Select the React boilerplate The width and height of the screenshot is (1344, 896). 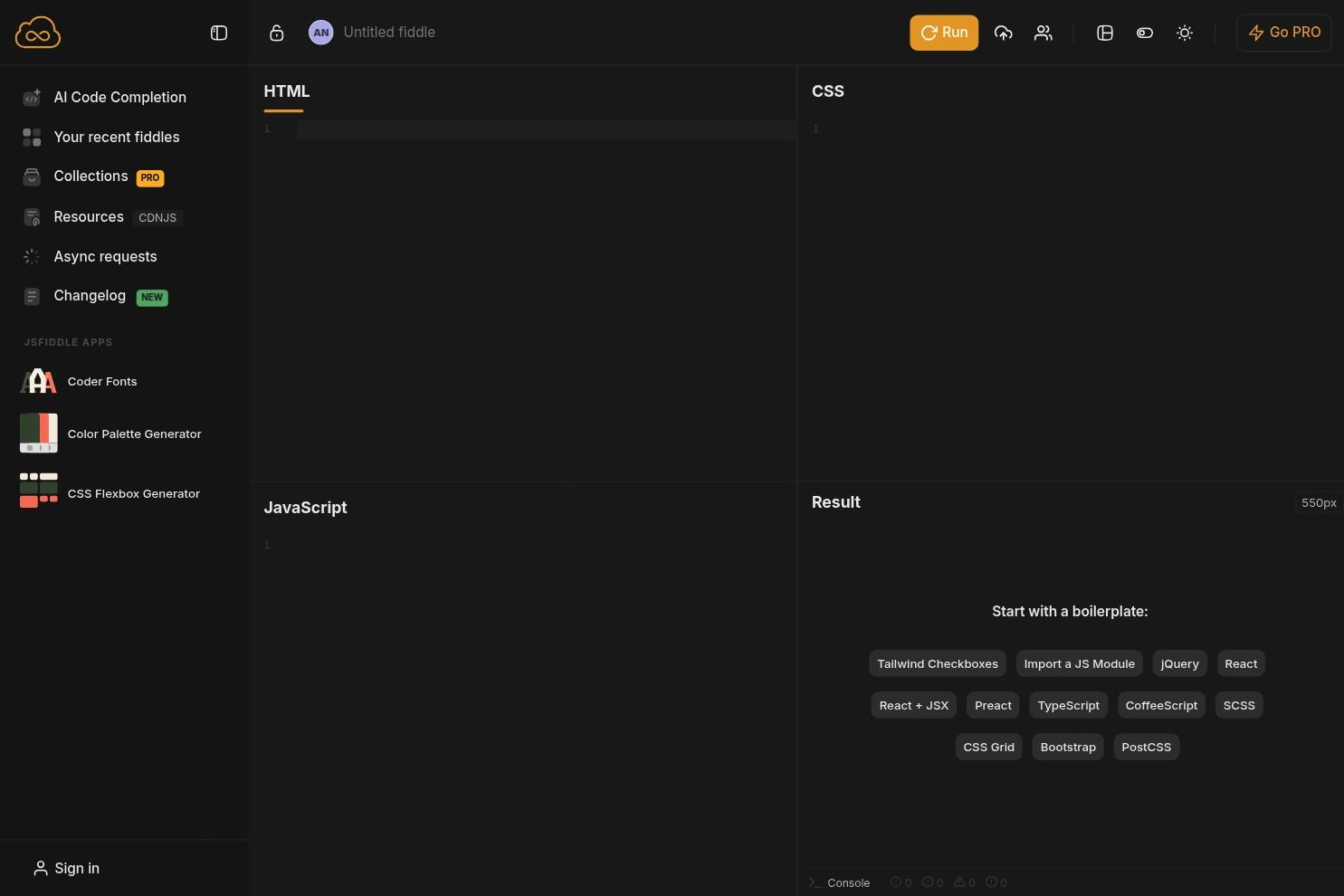click(1241, 663)
